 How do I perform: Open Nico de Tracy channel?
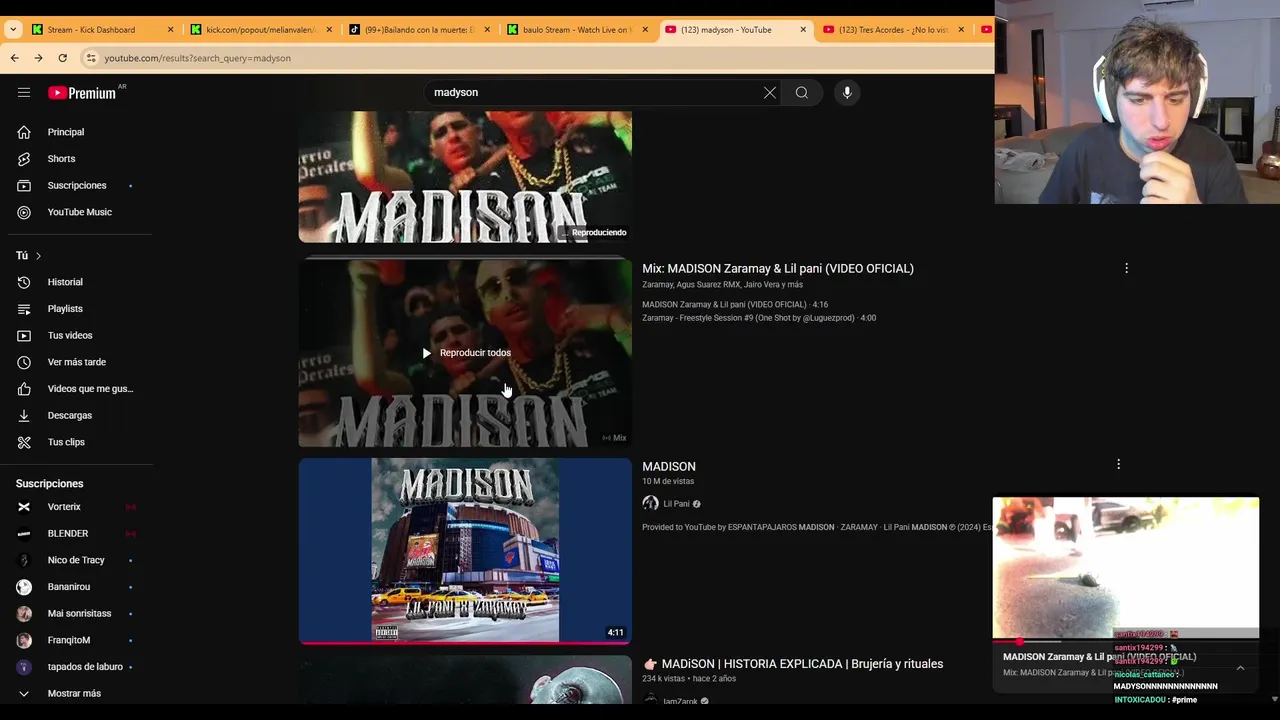click(x=76, y=560)
